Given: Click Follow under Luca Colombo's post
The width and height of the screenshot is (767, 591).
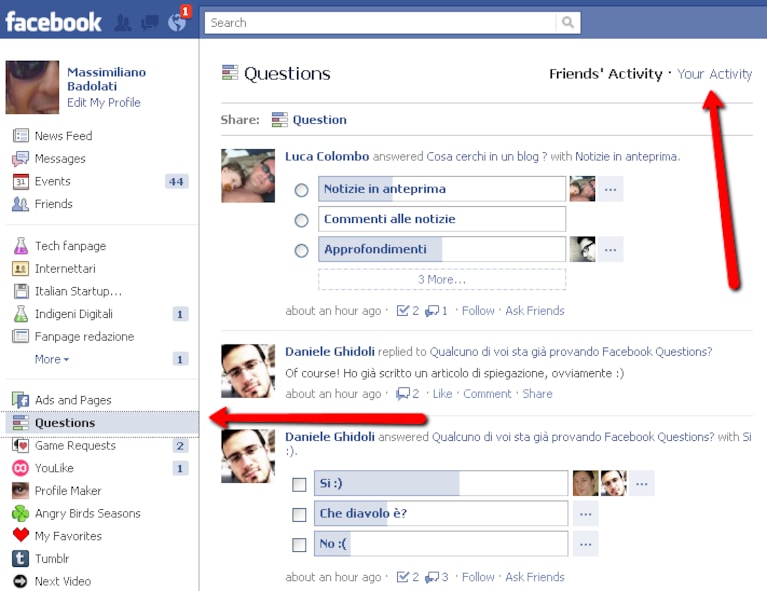Looking at the screenshot, I should (478, 311).
